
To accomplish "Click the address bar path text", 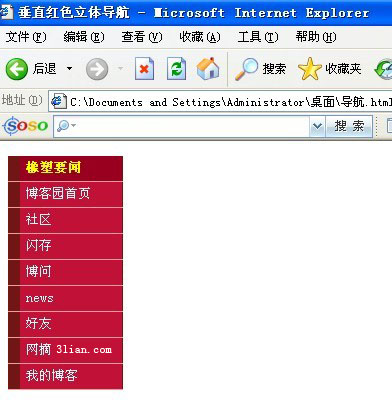I will point(231,102).
